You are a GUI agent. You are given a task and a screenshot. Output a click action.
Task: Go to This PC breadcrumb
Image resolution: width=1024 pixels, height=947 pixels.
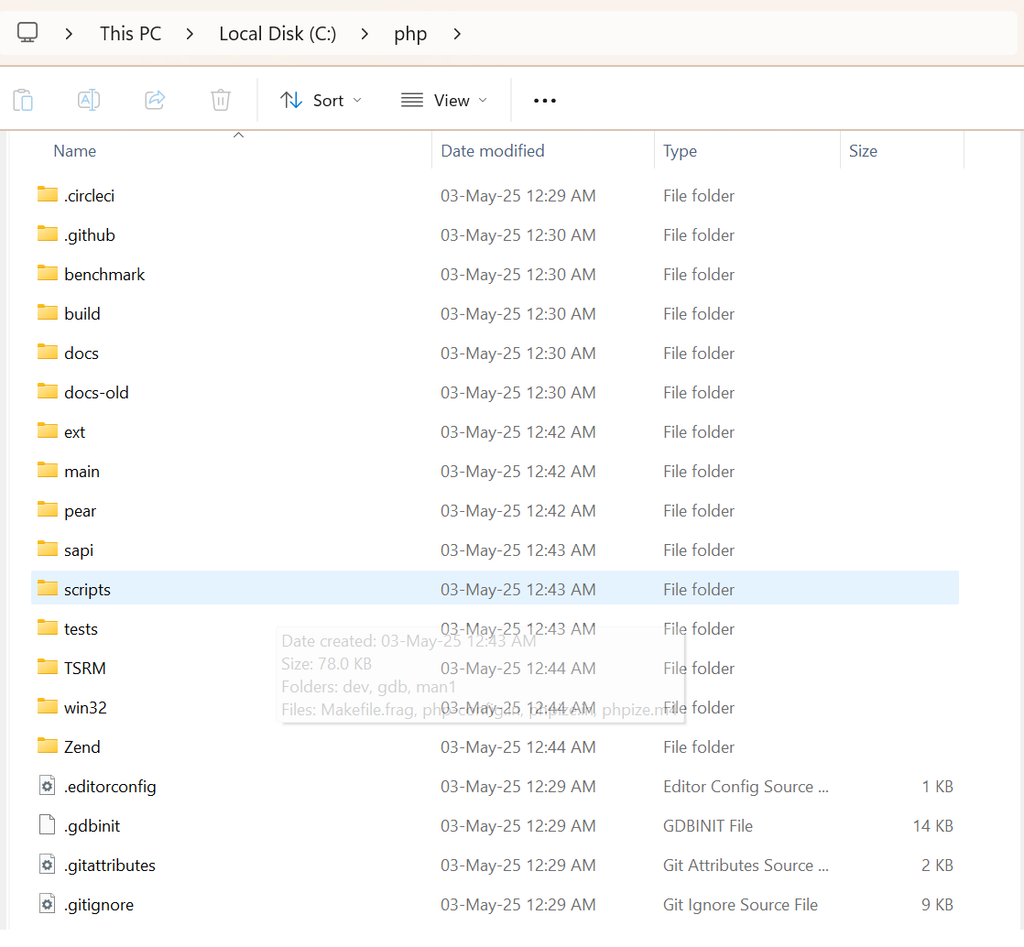[x=131, y=33]
